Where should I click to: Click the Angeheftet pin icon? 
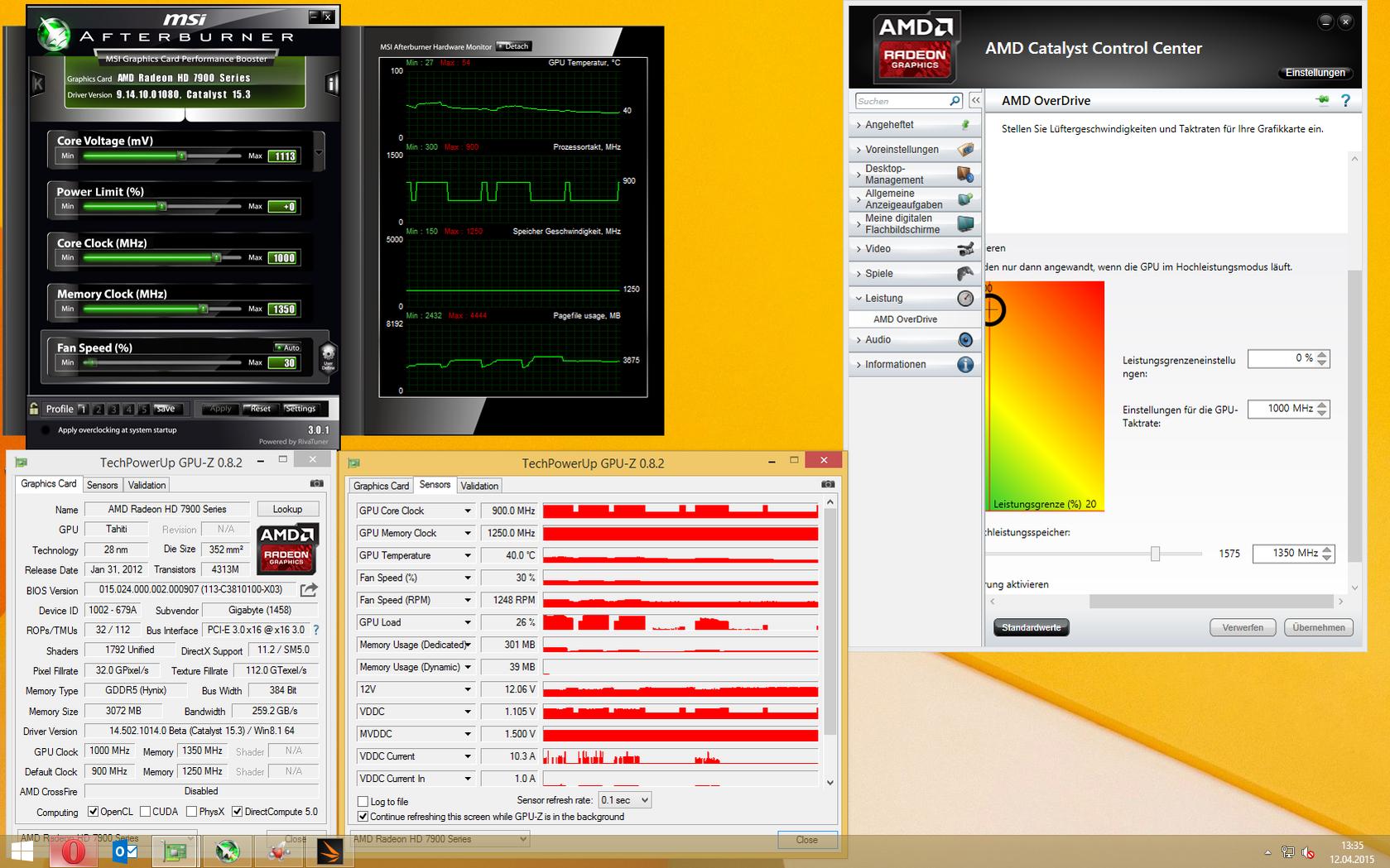coord(965,125)
